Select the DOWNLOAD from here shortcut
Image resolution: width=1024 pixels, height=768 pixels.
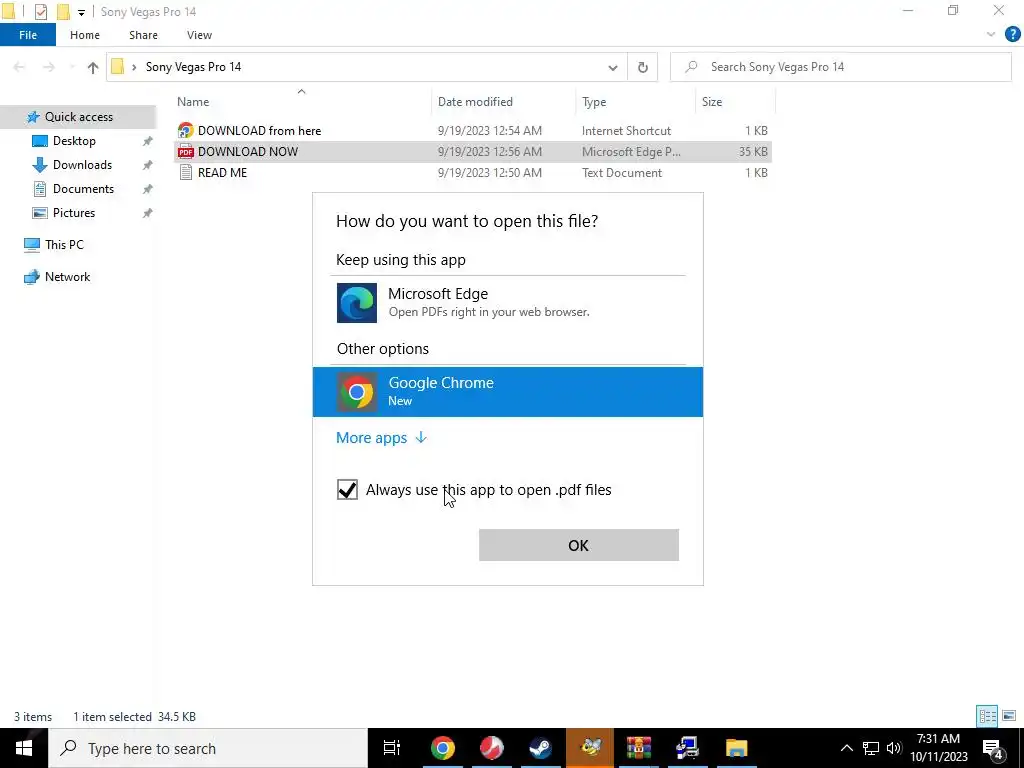tap(473, 131)
